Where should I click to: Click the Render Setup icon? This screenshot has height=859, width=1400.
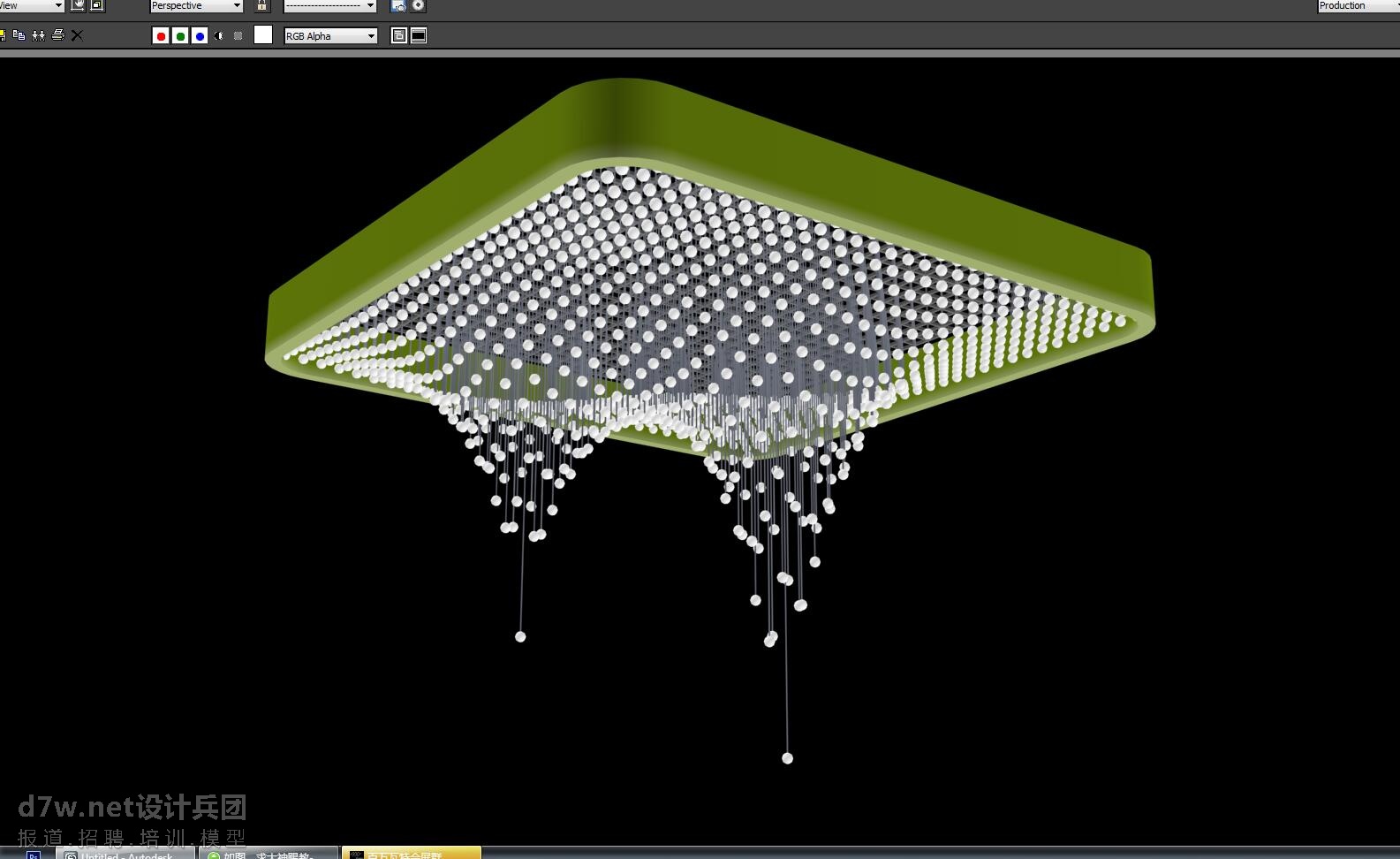(398, 6)
